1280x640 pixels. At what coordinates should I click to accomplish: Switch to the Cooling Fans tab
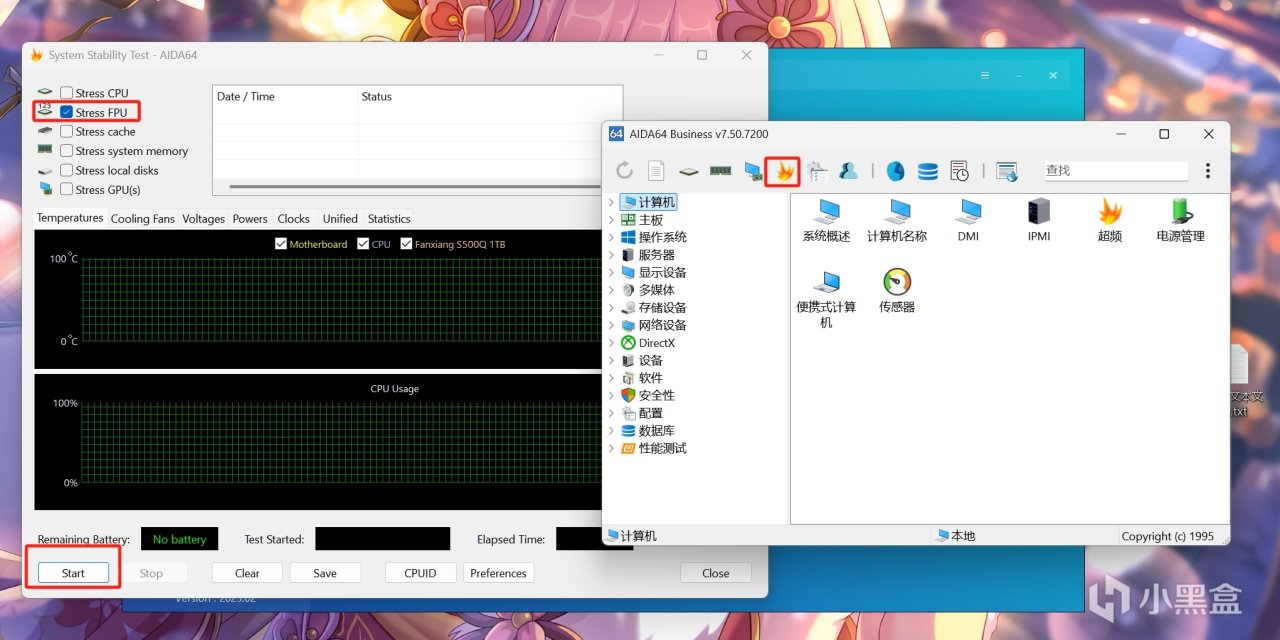pyautogui.click(x=142, y=219)
